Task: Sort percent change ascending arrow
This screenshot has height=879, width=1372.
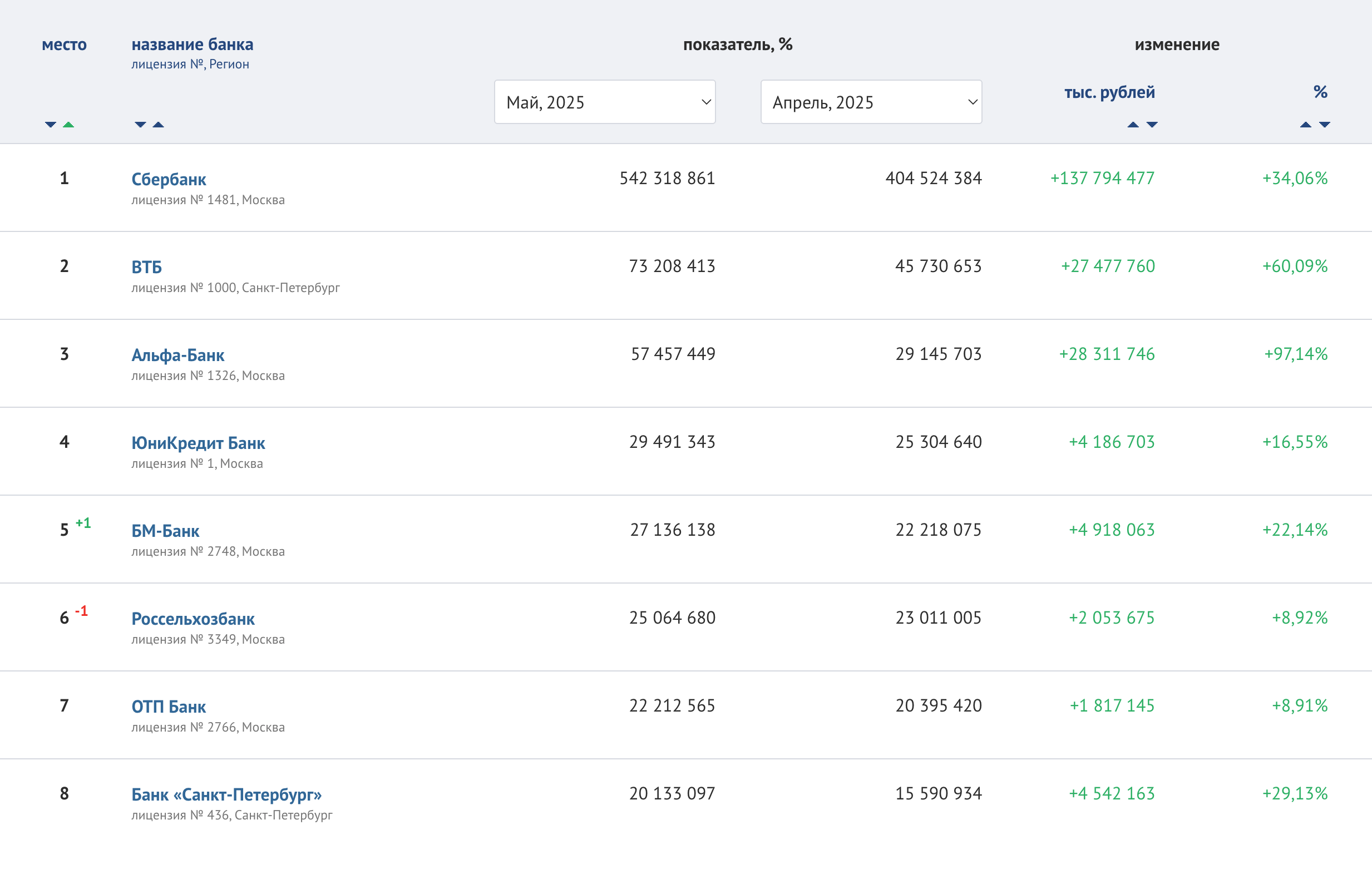Action: pyautogui.click(x=1305, y=125)
